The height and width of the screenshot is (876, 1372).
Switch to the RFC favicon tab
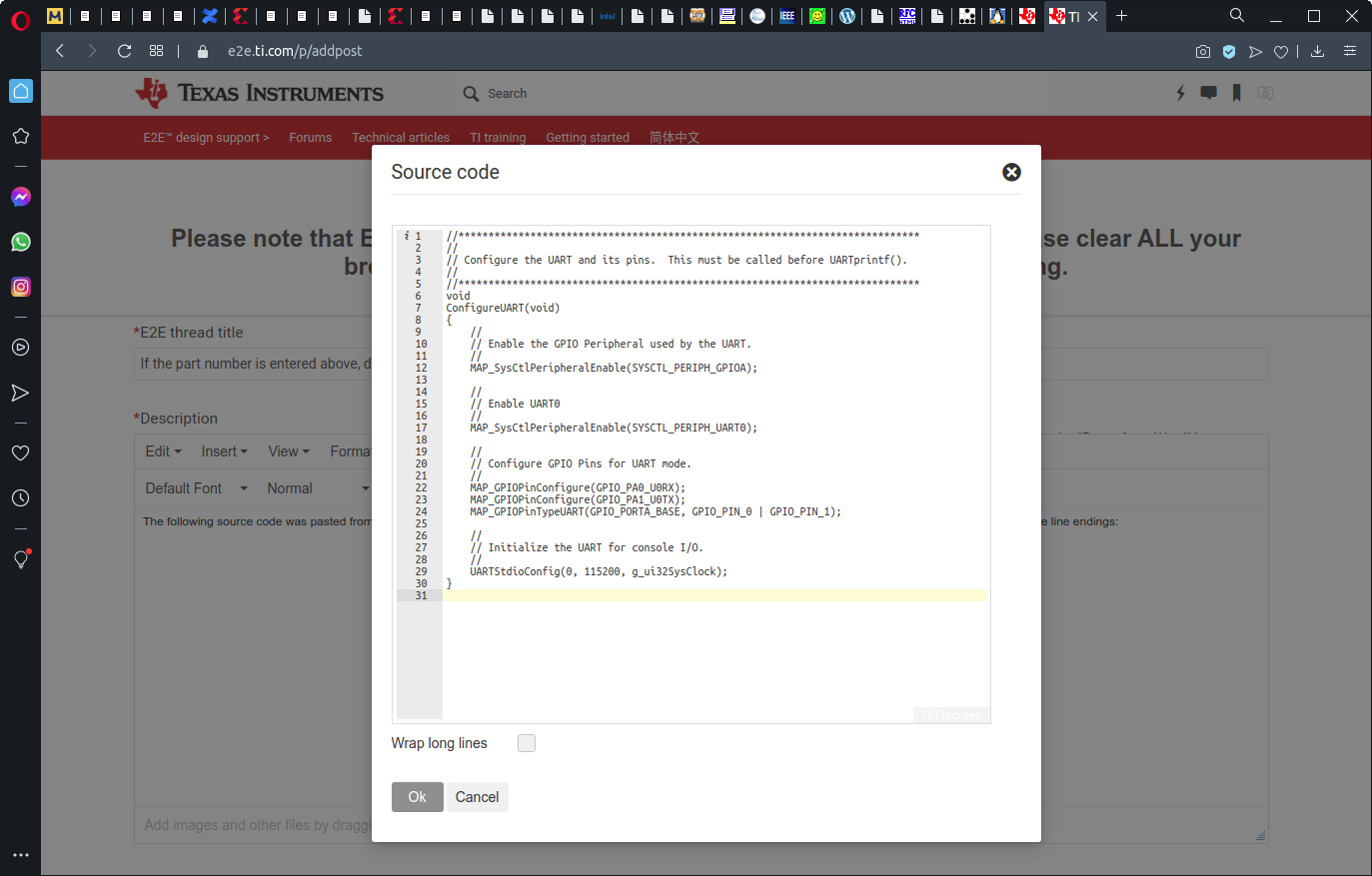(x=907, y=15)
